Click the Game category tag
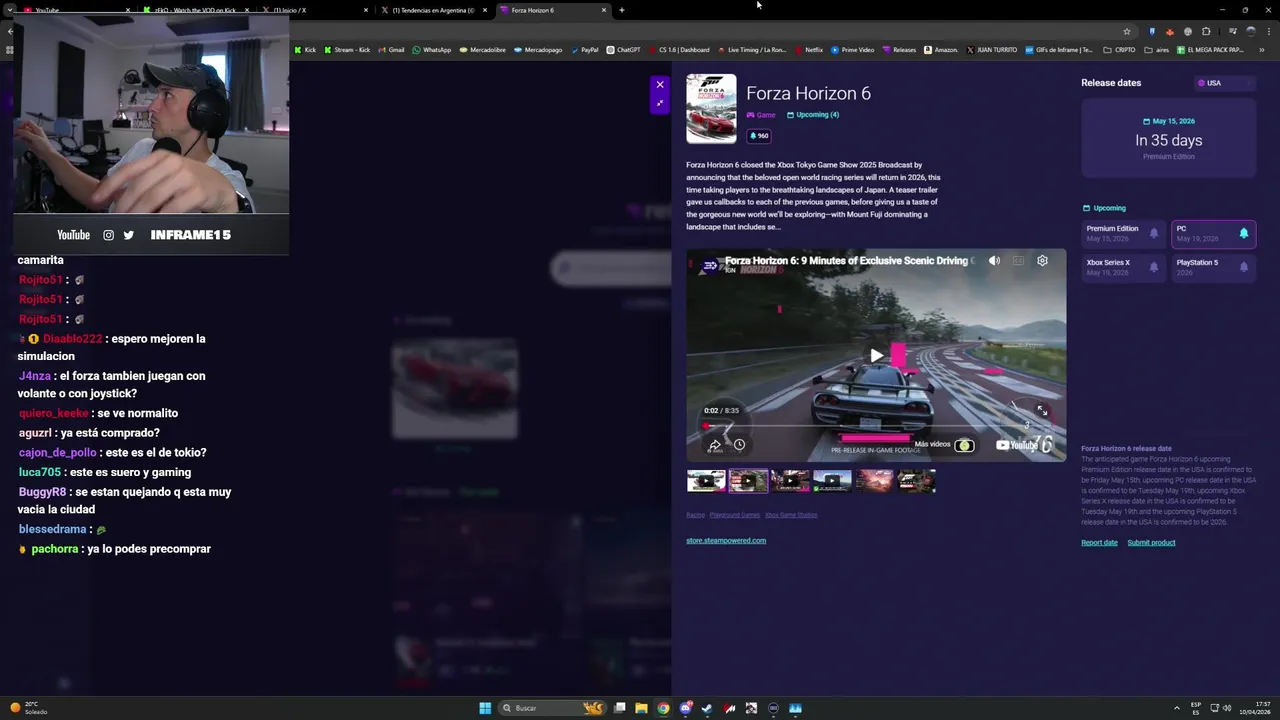This screenshot has width=1280, height=720. click(x=761, y=115)
